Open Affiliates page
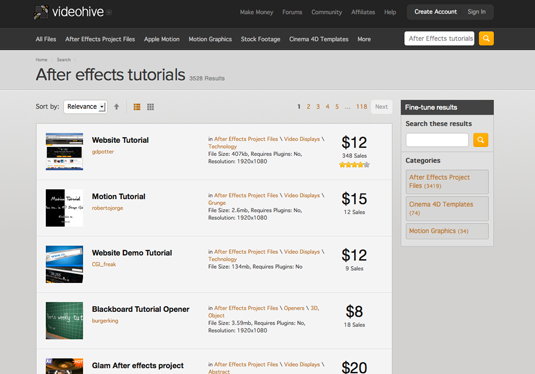535x374 pixels. 363,12
